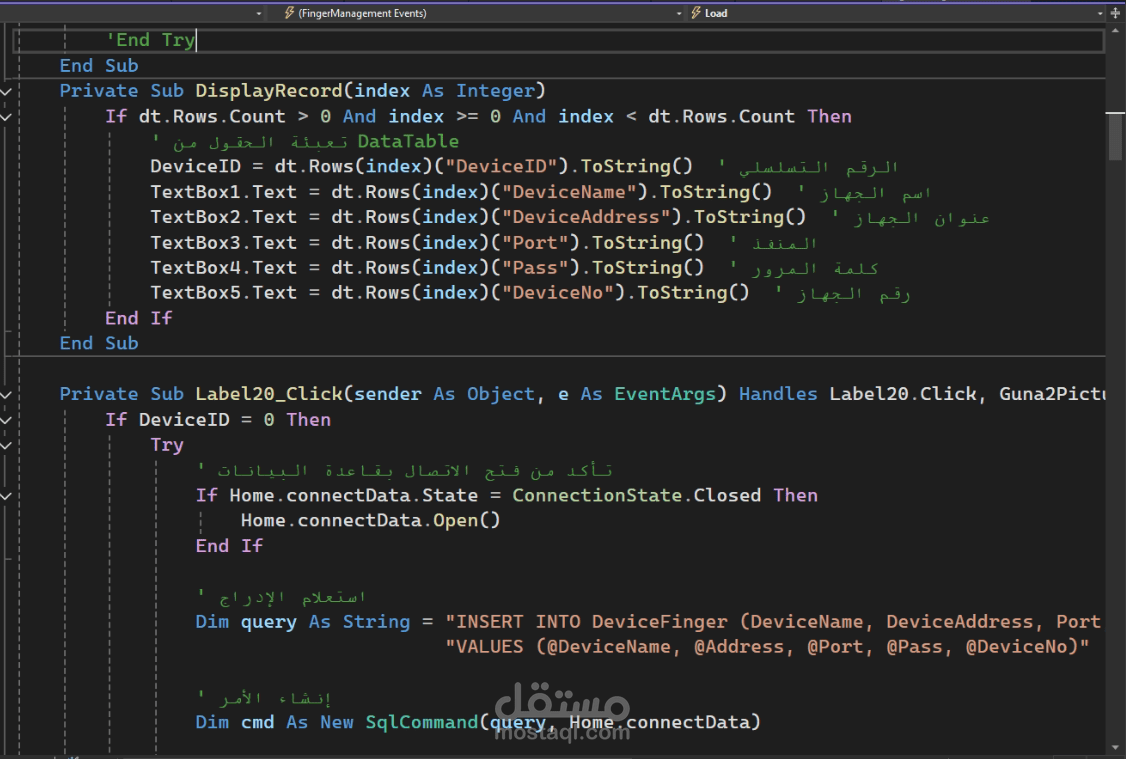The image size is (1126, 759).
Task: Collapse the 'If DeviceID = 0' block chevron
Action: point(6,420)
